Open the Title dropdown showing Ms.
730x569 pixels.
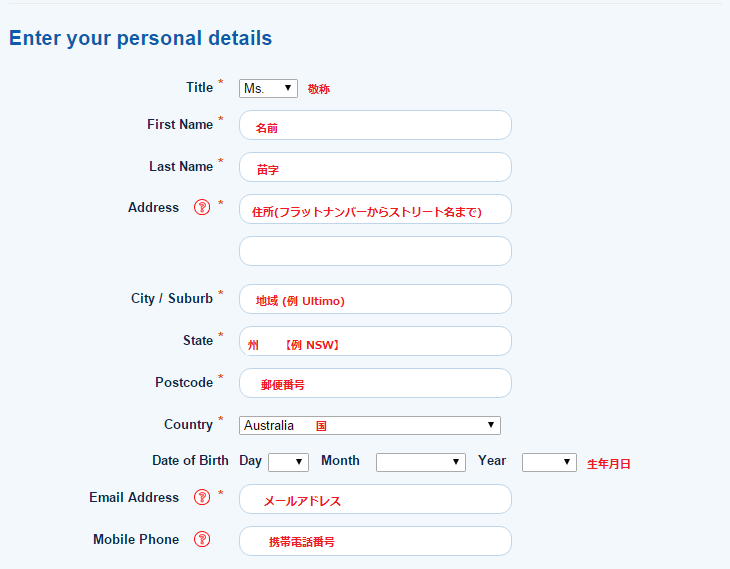(268, 88)
